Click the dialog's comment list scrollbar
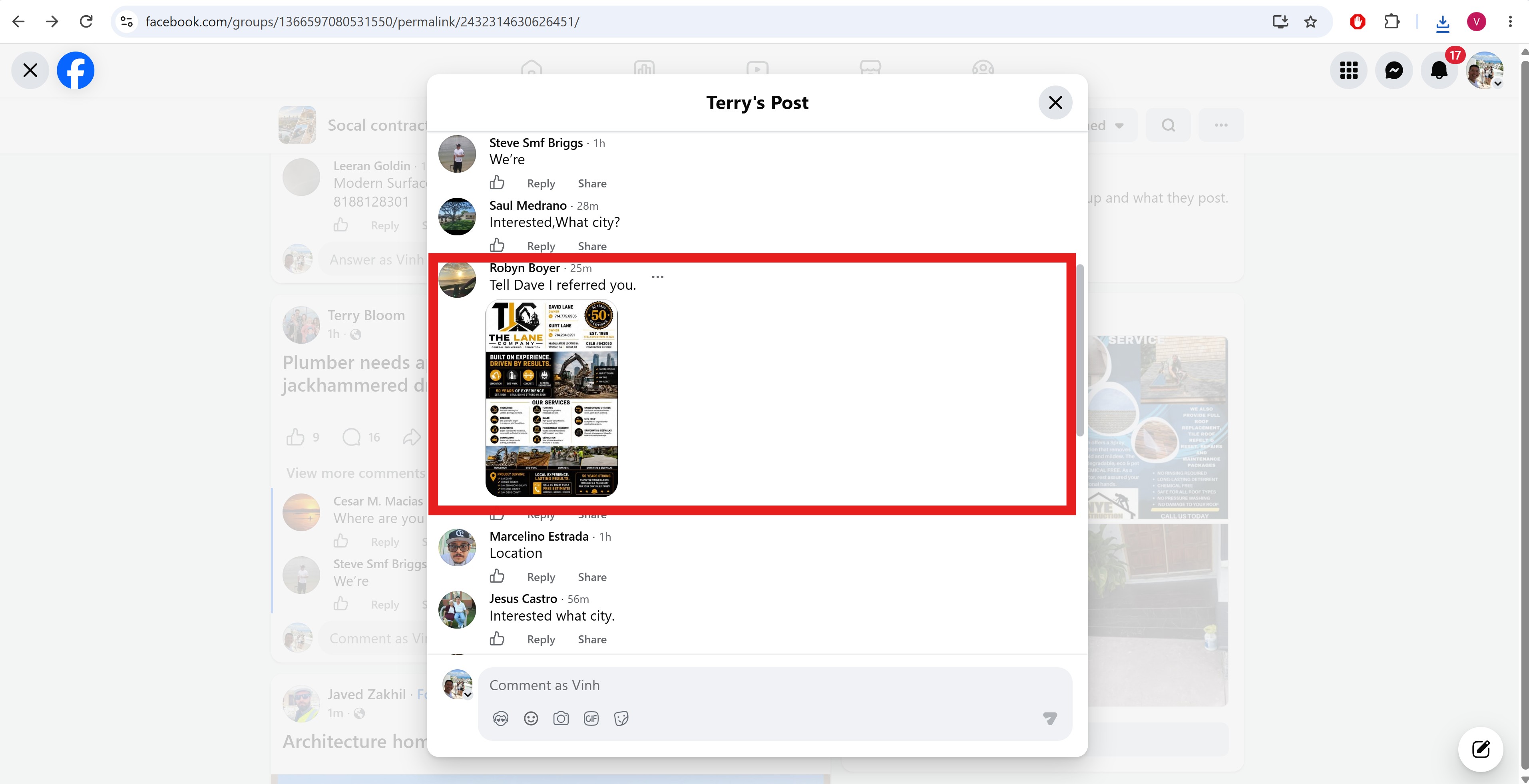This screenshot has height=784, width=1529. pos(1081,350)
